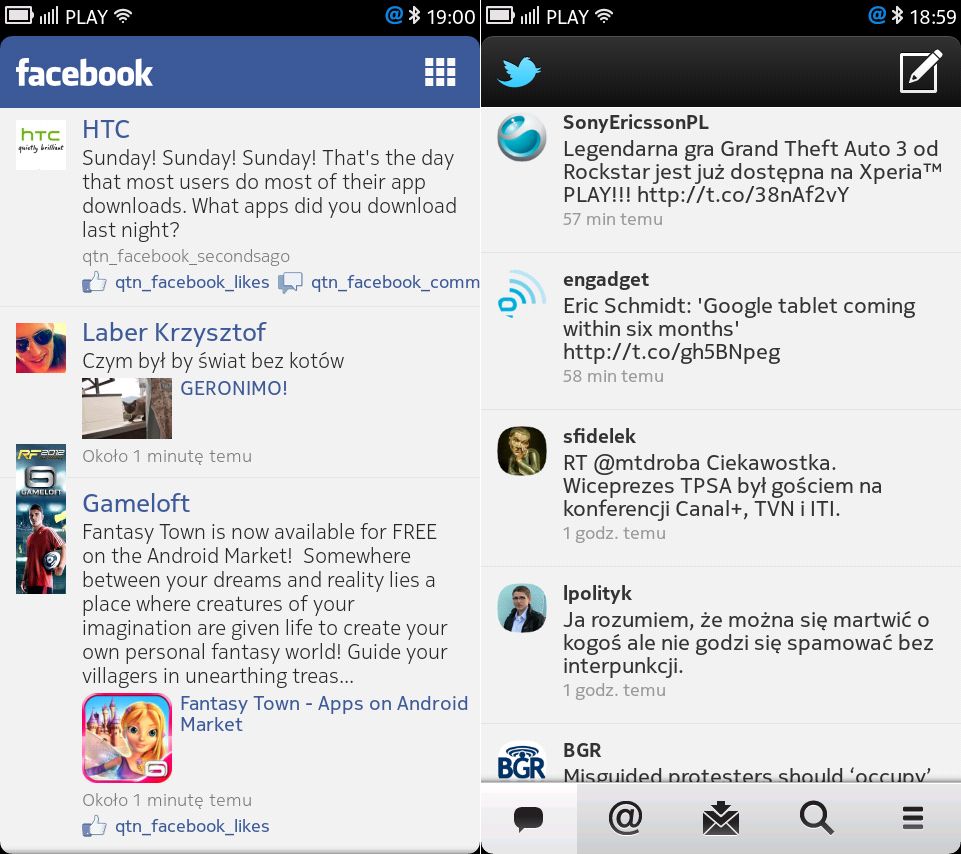Image resolution: width=961 pixels, height=854 pixels.
Task: Open the Facebook grid menu icon
Action: [x=440, y=72]
